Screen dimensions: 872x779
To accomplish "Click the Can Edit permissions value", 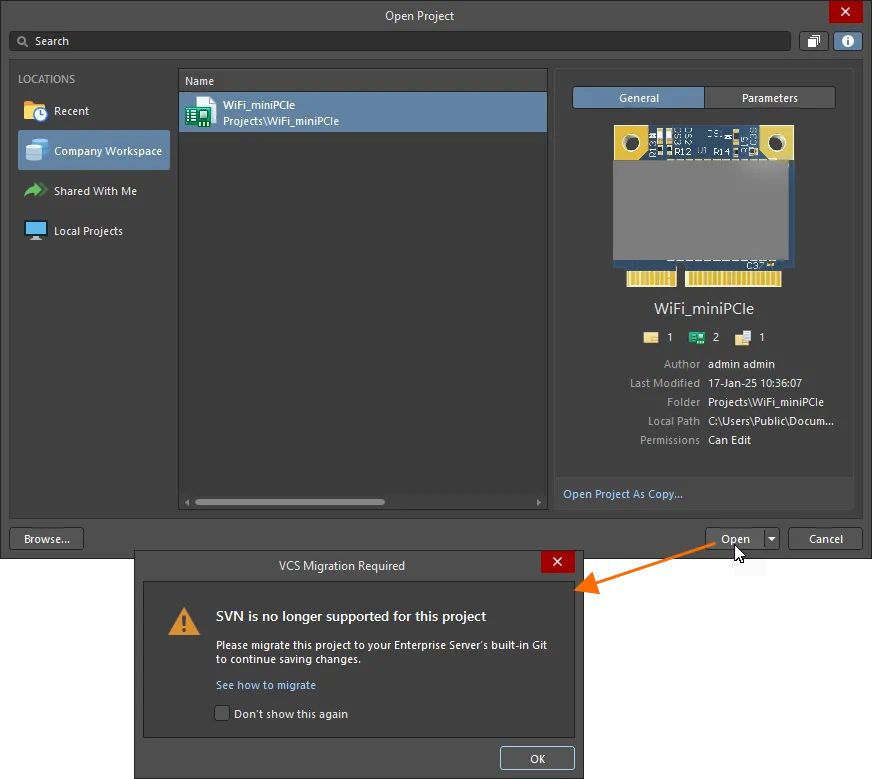I will coord(729,440).
